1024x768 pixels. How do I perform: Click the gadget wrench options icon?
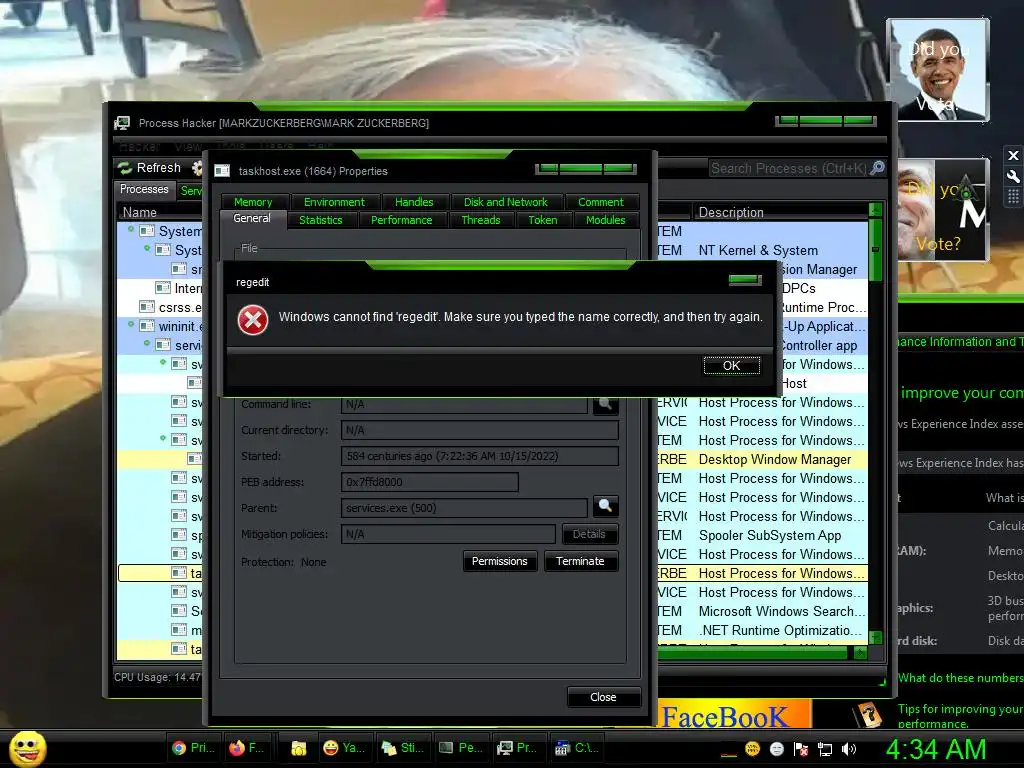click(x=1013, y=176)
